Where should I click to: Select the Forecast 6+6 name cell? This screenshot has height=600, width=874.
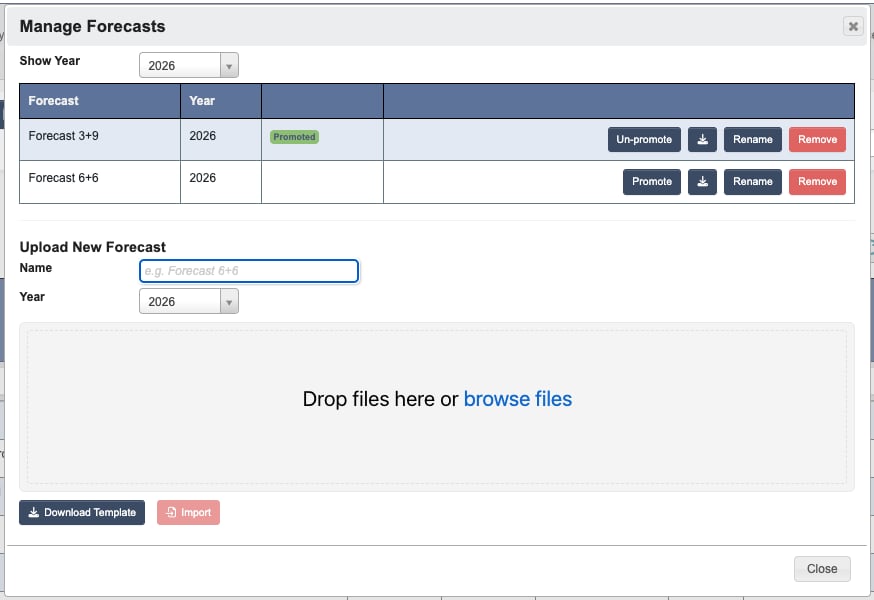(100, 182)
